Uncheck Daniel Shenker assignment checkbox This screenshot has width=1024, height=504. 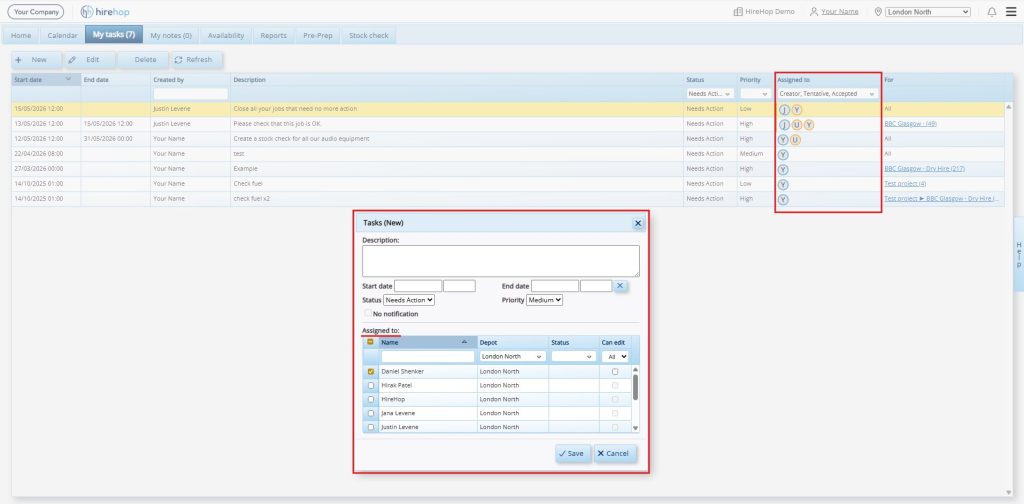click(x=371, y=371)
